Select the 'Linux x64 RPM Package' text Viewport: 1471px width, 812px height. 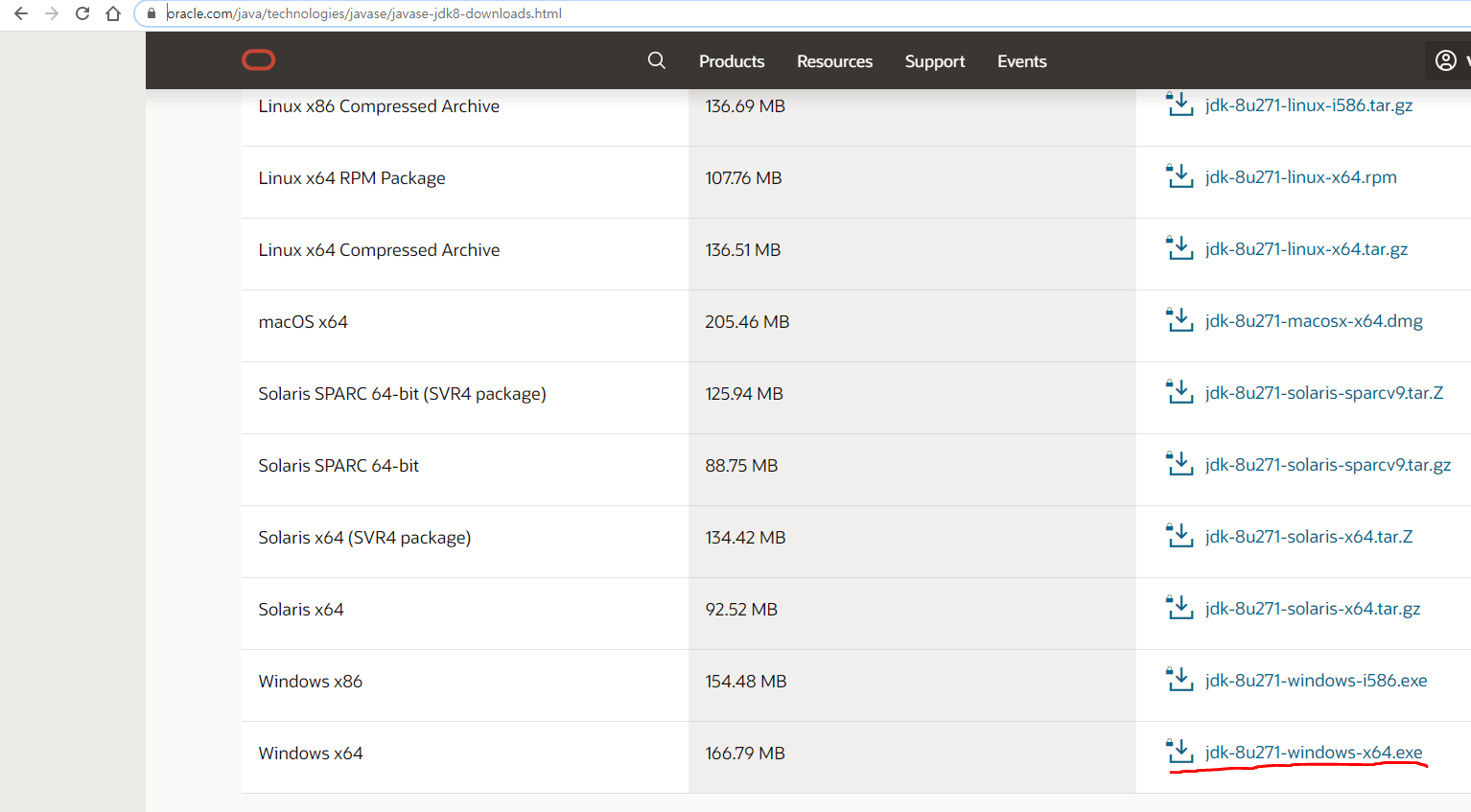coord(352,178)
